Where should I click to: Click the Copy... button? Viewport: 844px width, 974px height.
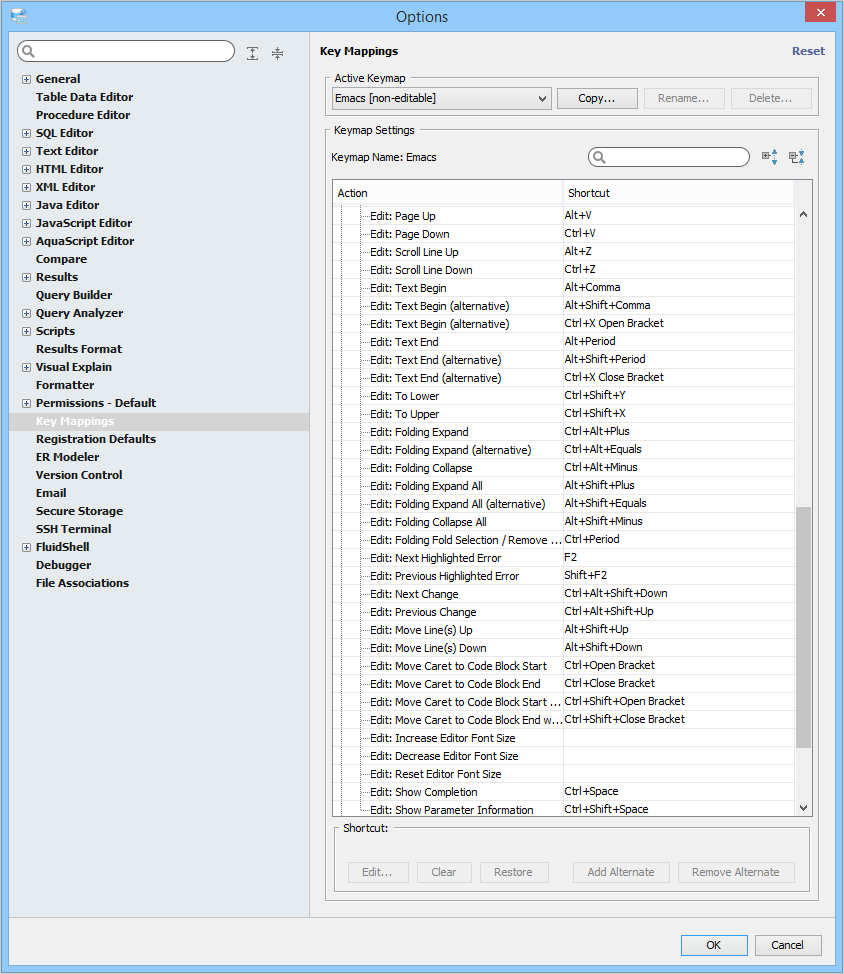[x=597, y=98]
